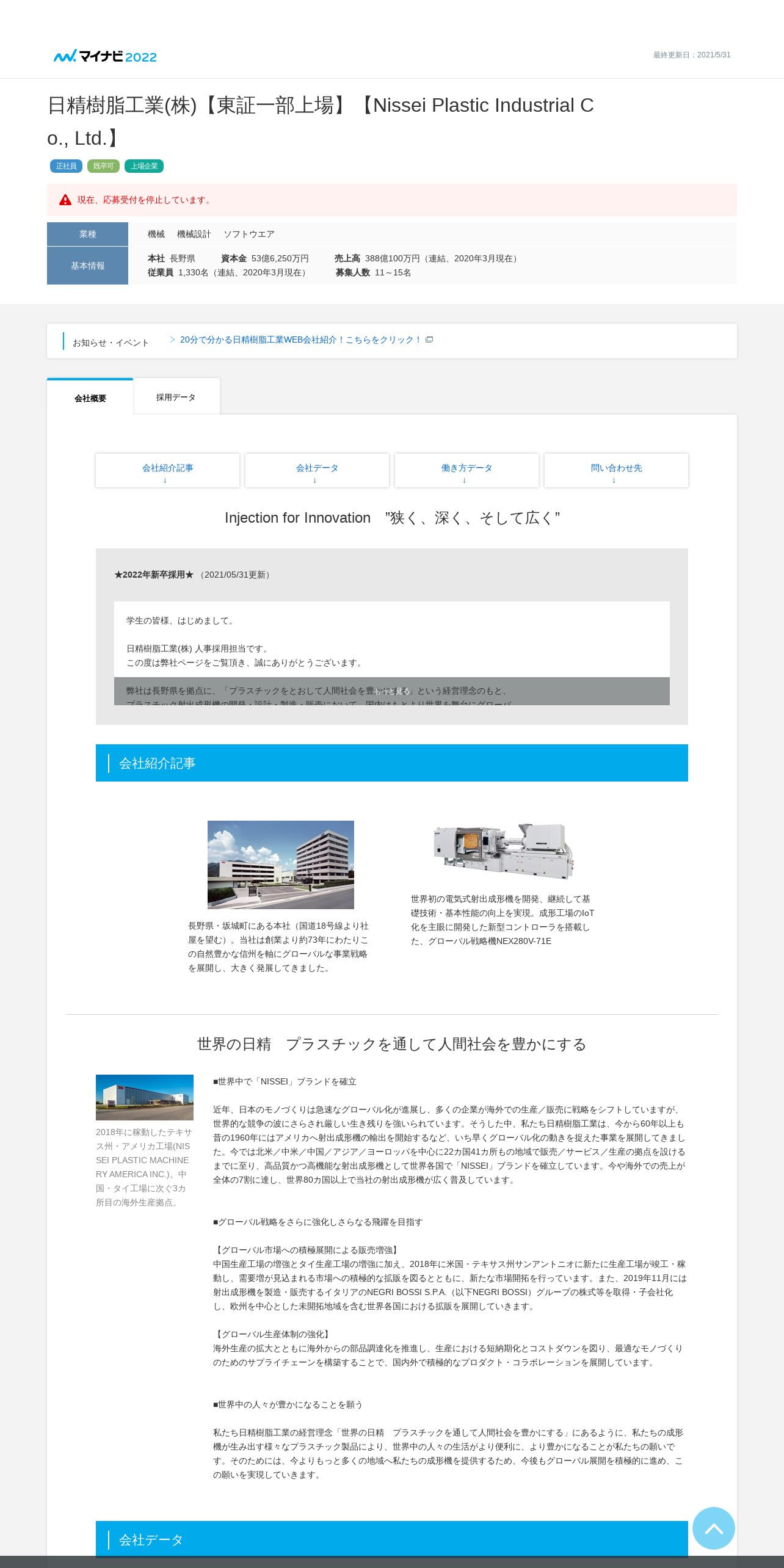The image size is (784, 1568).
Task: Click the 会社データ blue section header
Action: (392, 1539)
